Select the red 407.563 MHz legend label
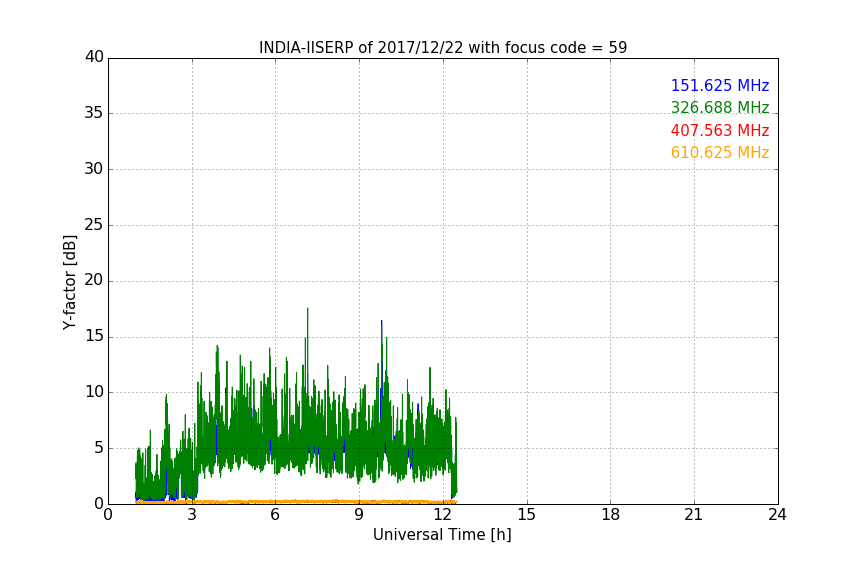This screenshot has height=576, width=864. 720,131
